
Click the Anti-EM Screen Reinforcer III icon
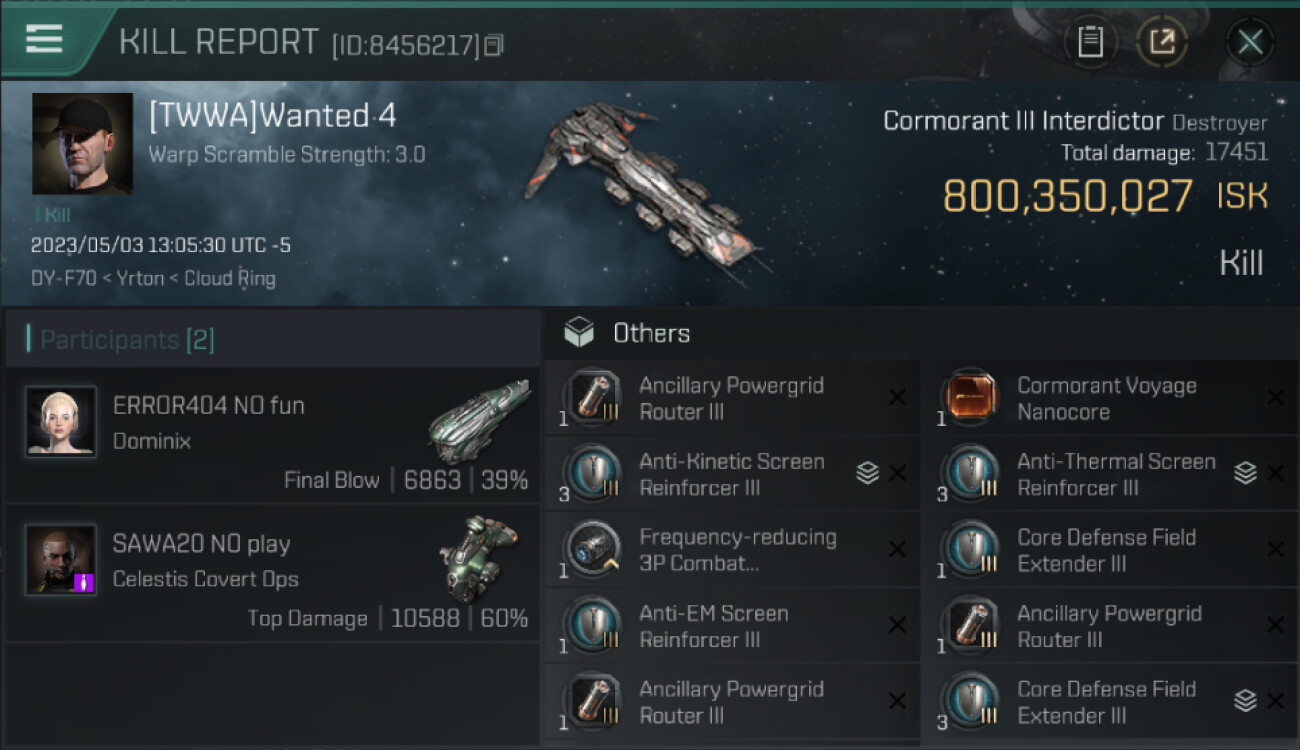(593, 625)
